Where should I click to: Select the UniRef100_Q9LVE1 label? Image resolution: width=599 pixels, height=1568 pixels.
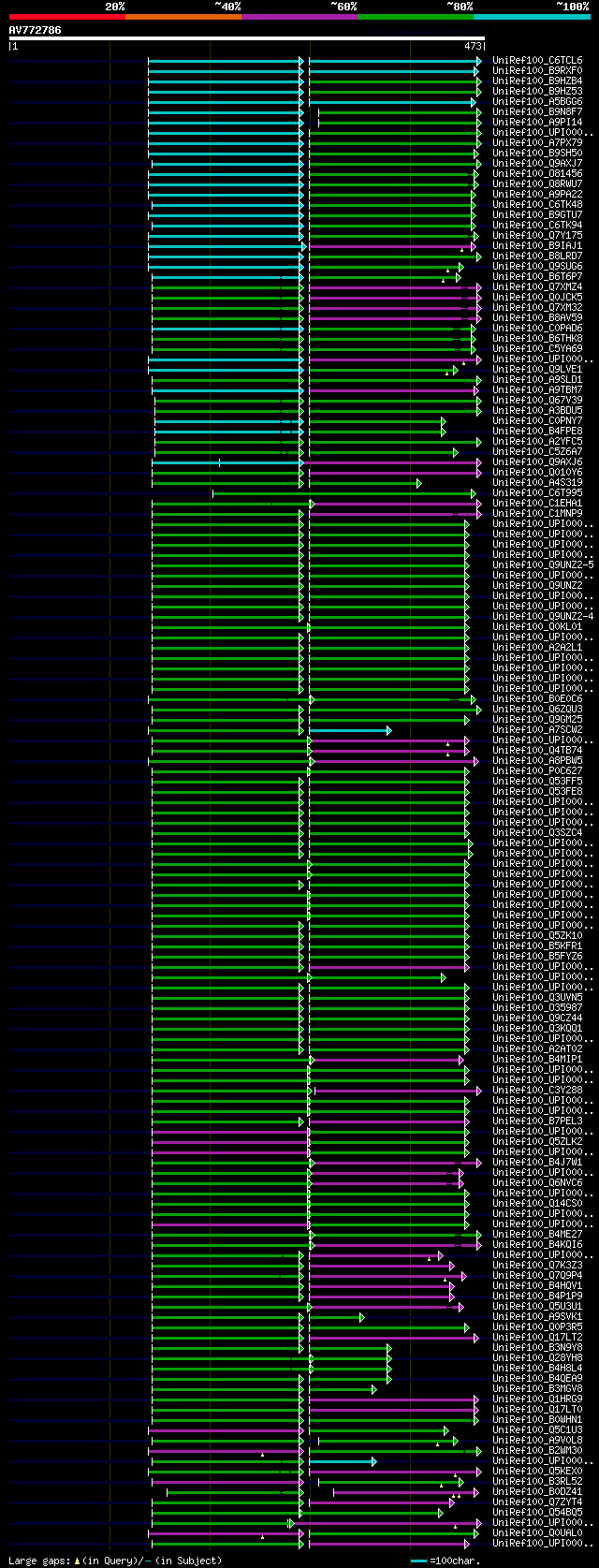(537, 370)
